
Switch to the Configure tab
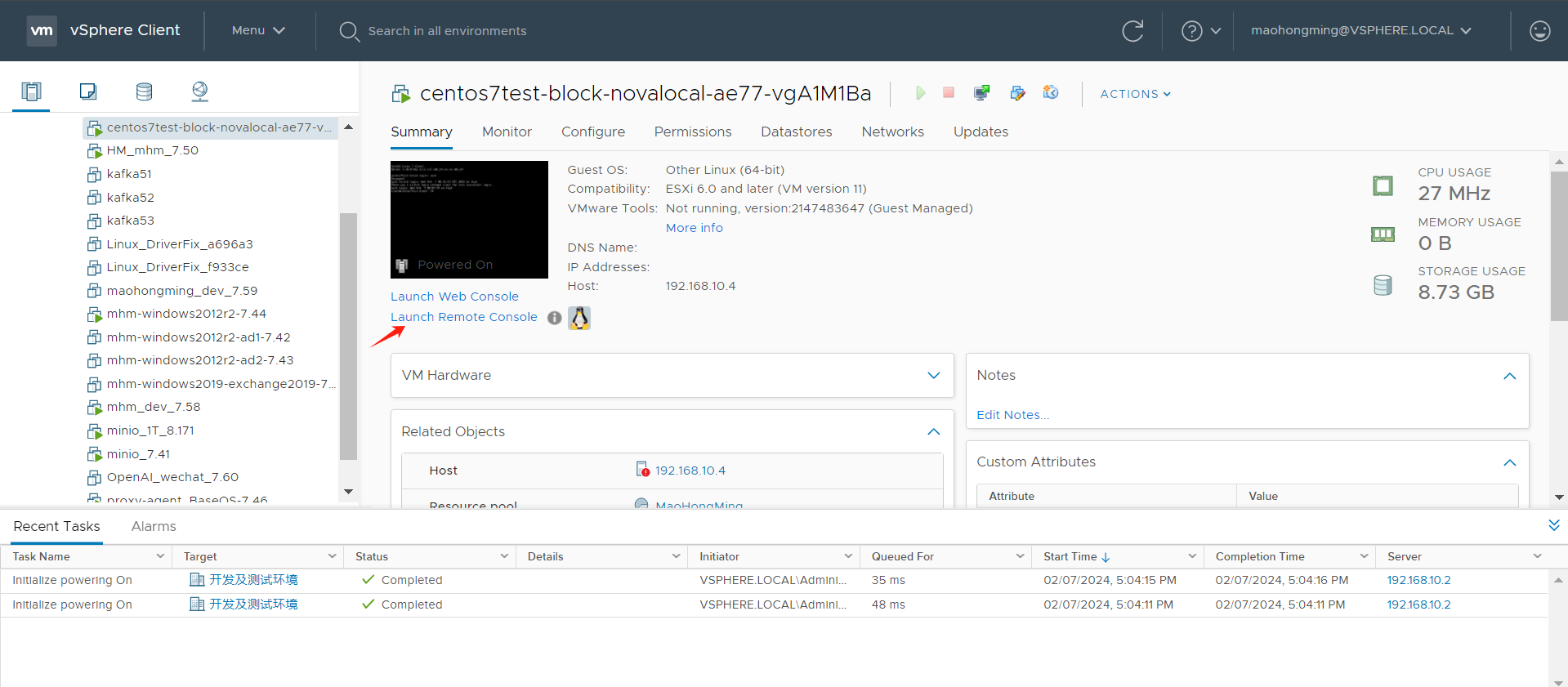click(x=593, y=132)
